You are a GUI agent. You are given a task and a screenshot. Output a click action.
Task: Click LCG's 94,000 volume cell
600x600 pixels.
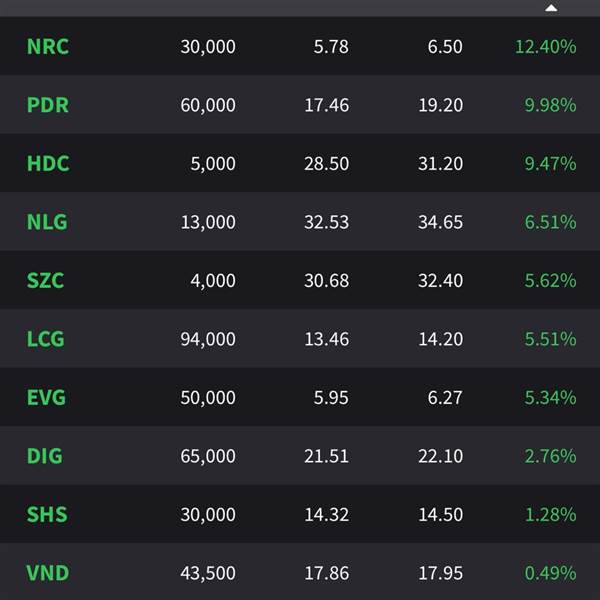[x=208, y=339]
